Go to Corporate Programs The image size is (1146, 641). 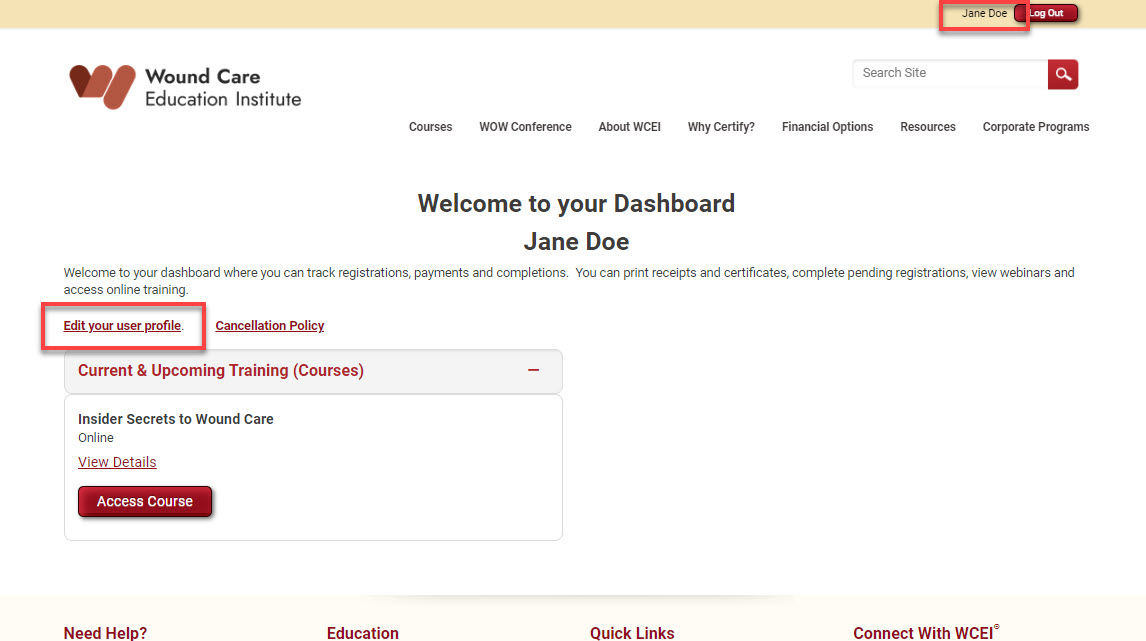[1036, 127]
